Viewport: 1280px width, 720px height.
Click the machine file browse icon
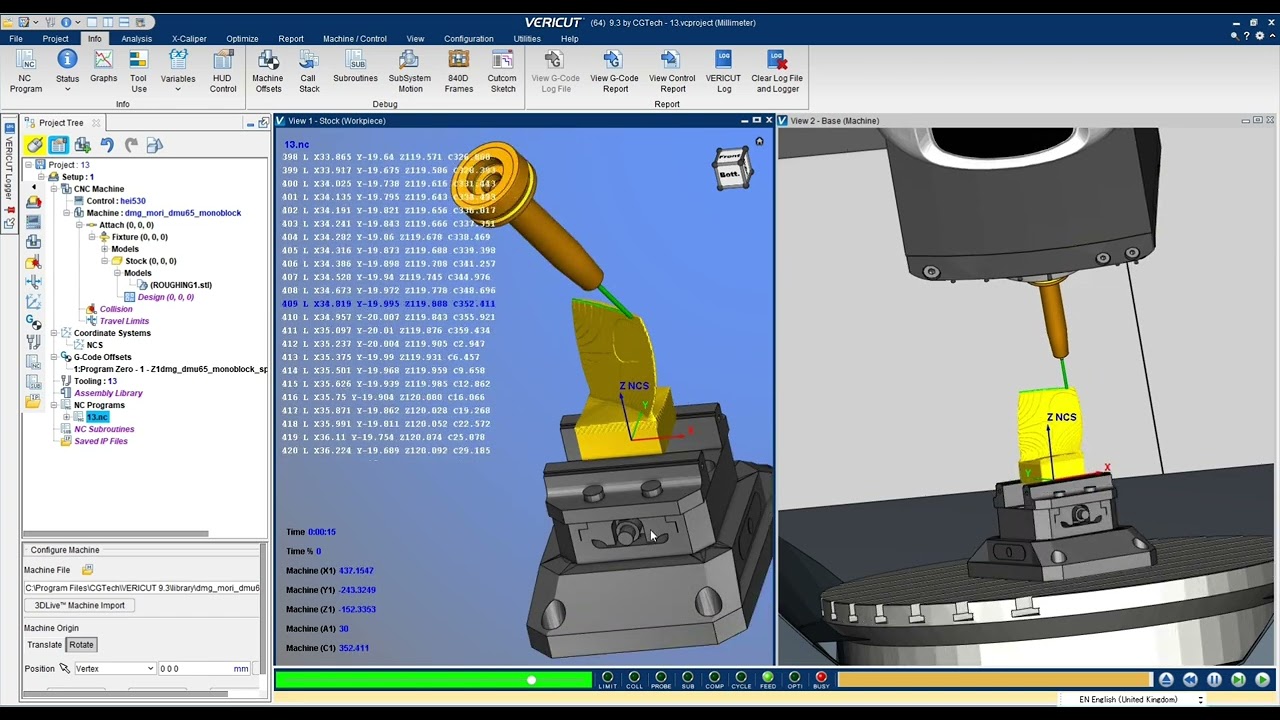[x=87, y=570]
